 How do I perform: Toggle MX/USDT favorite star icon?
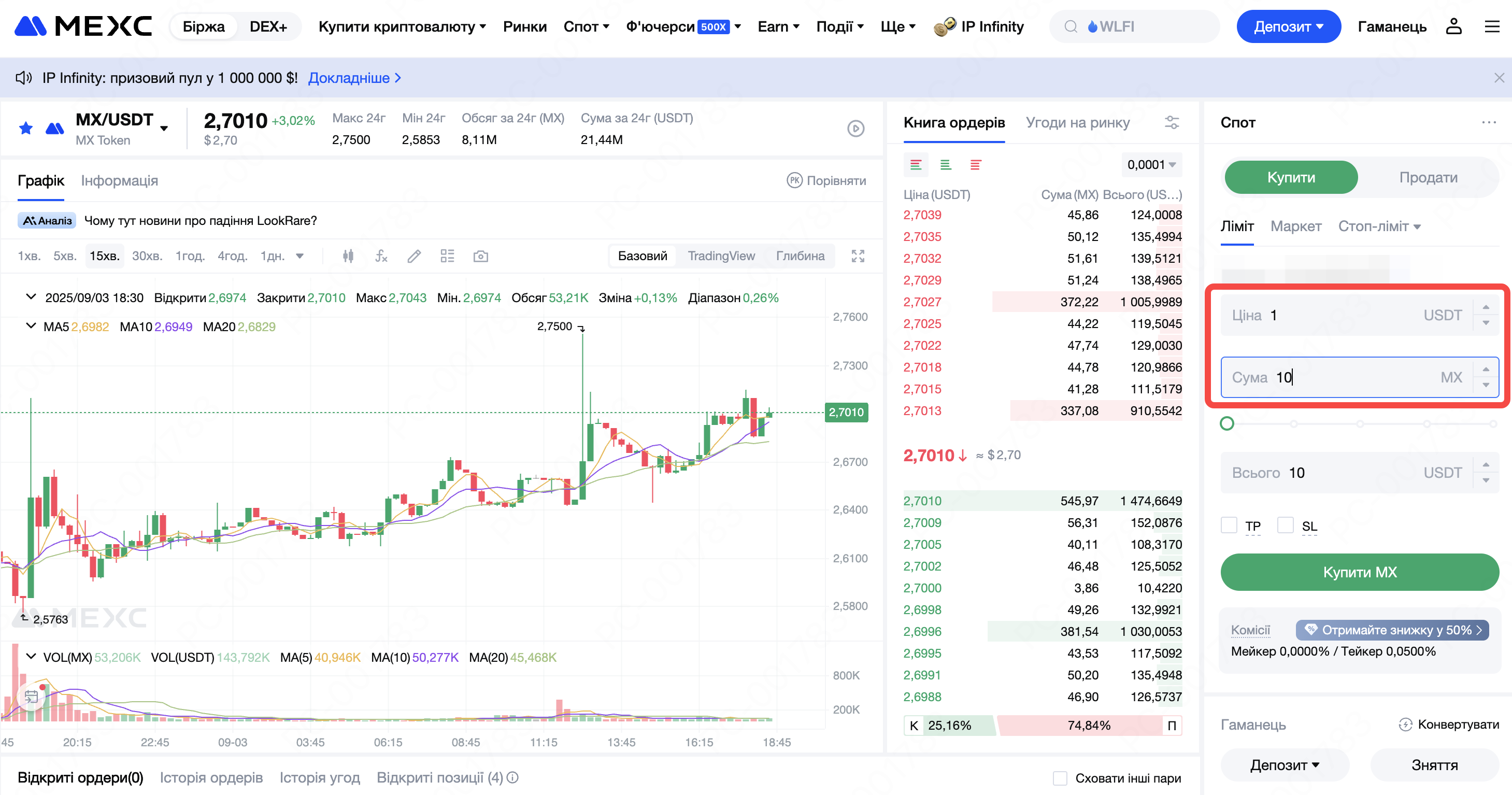[x=26, y=128]
